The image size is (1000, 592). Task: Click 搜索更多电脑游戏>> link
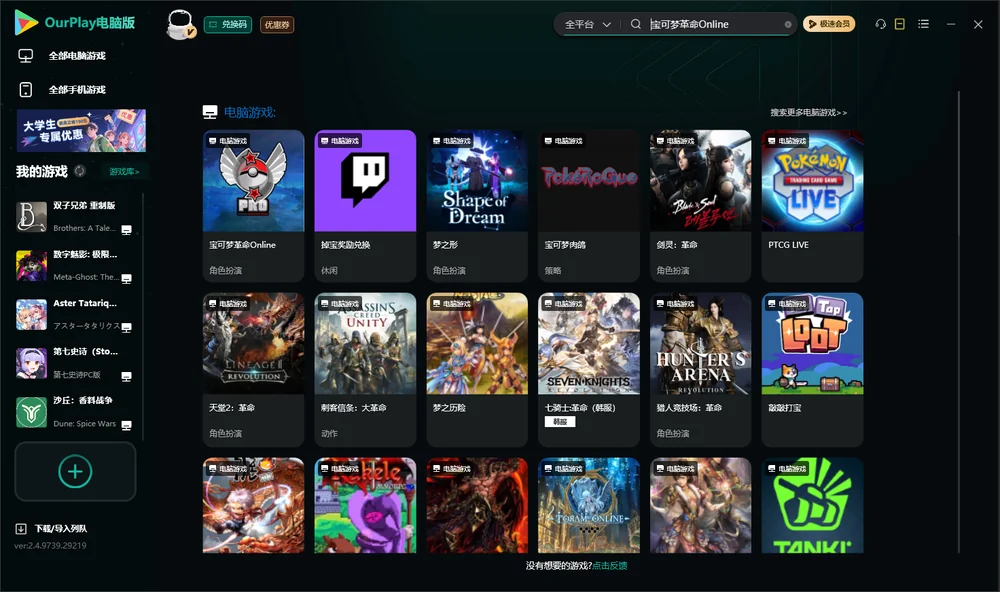pyautogui.click(x=808, y=112)
